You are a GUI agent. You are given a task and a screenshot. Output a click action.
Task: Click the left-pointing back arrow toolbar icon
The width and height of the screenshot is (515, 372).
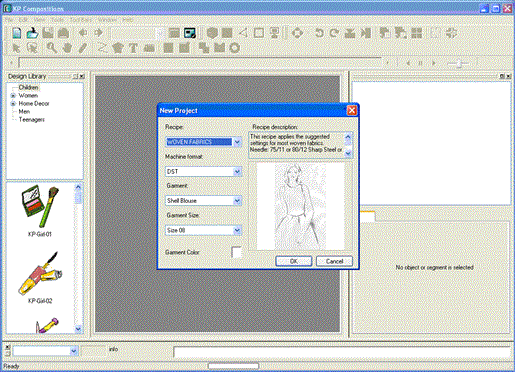83,33
